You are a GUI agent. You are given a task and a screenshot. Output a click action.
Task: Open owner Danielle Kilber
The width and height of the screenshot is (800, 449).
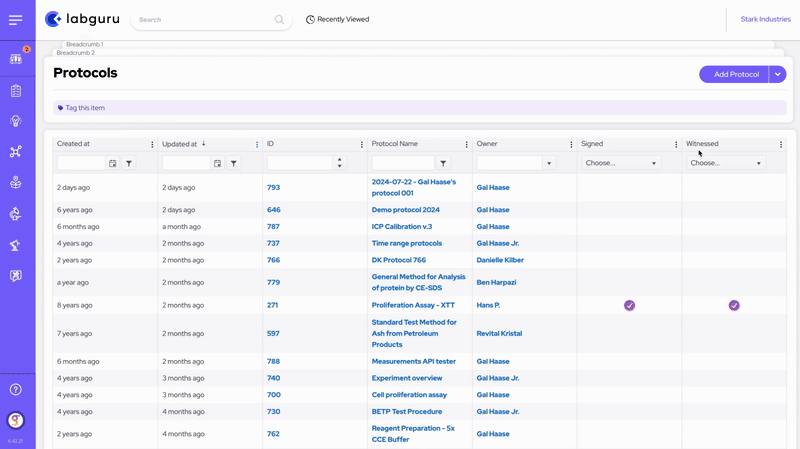[x=500, y=260]
